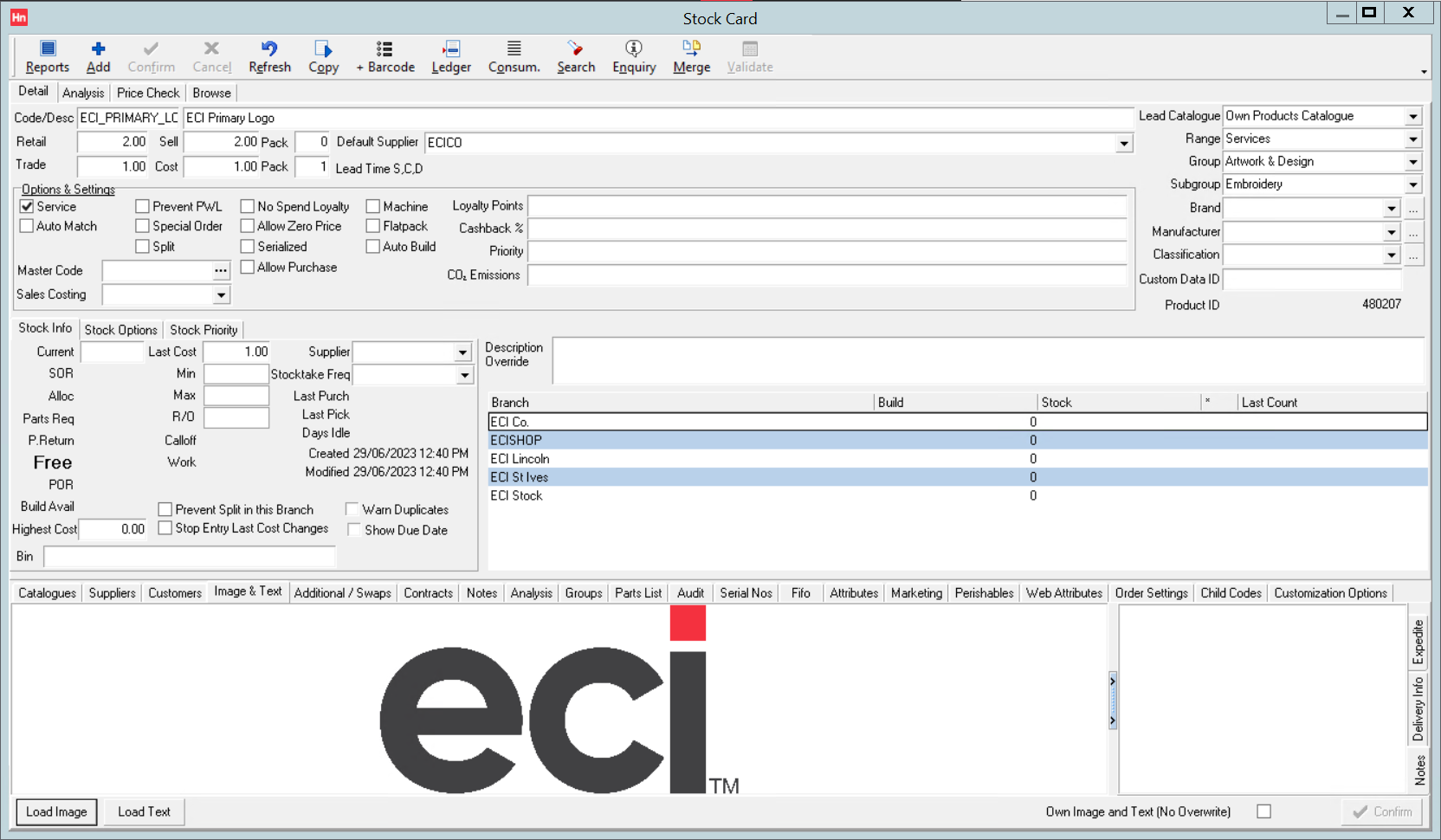Screen dimensions: 1441x840
Task: Expand the toolbar overflow arrow
Action: click(x=1424, y=72)
